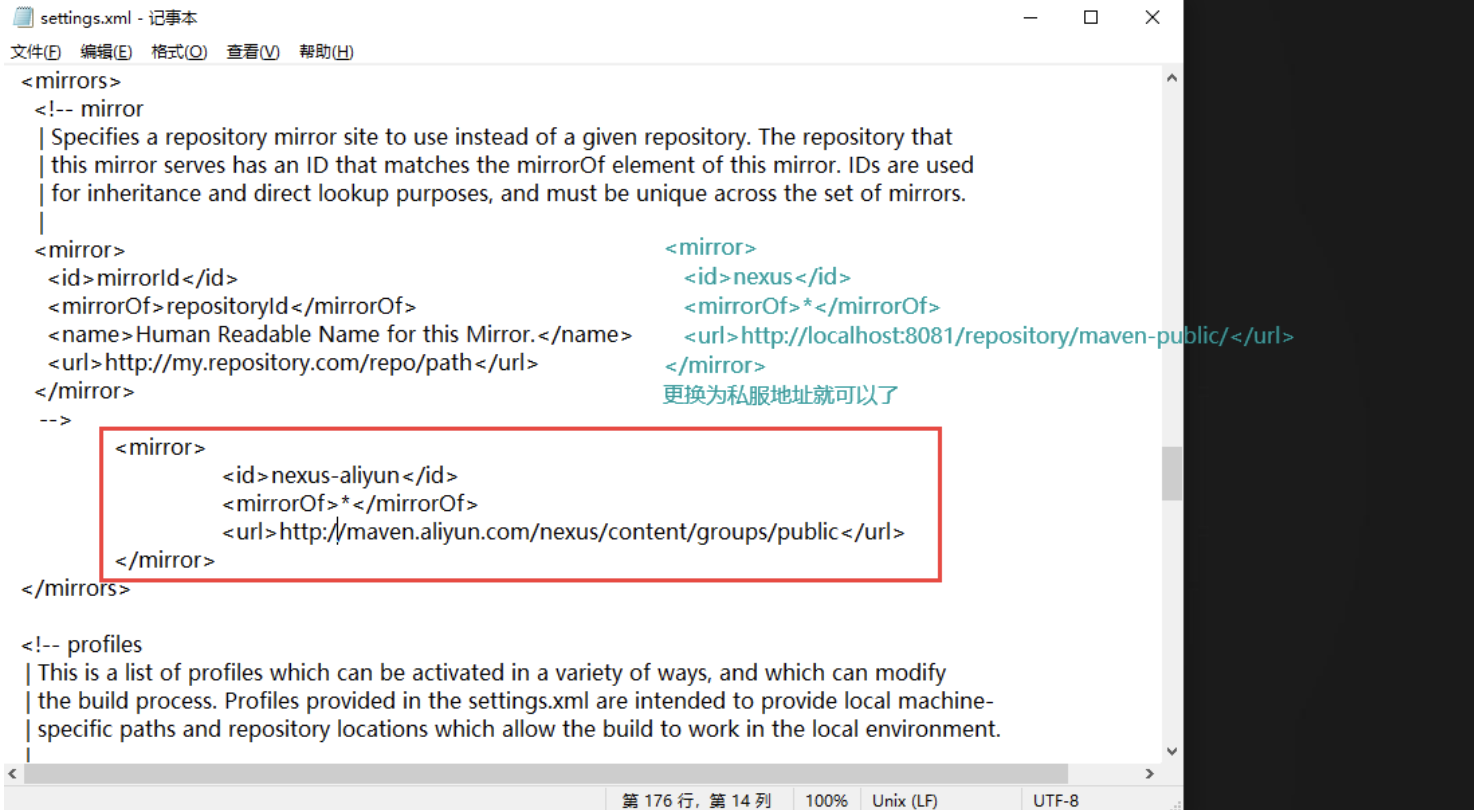Click the horizontal scrollbar thumb
1474x810 pixels.
(x=547, y=773)
